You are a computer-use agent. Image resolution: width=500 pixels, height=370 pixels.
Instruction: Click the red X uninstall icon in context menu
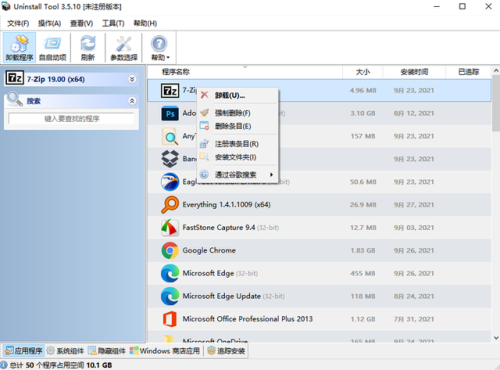pyautogui.click(x=204, y=95)
